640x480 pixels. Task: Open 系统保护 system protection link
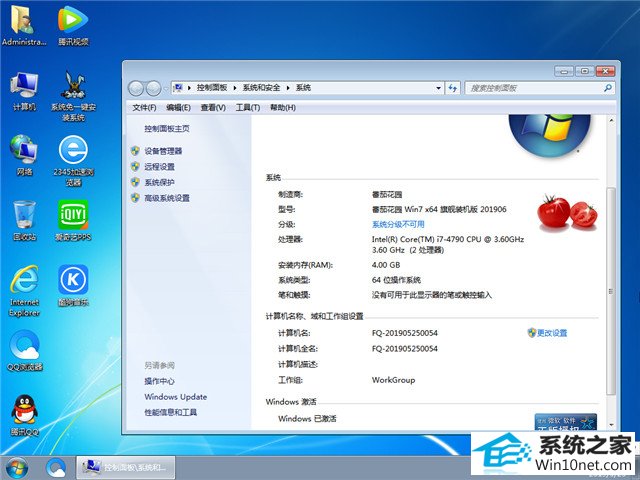click(159, 182)
